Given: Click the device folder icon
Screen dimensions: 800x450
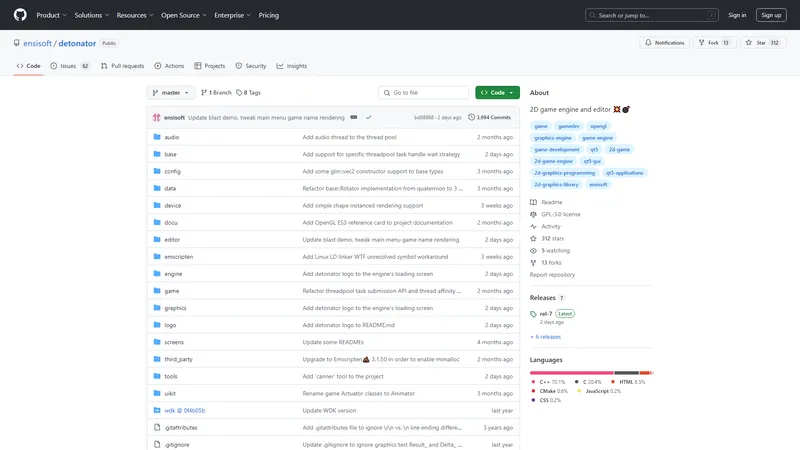Looking at the screenshot, I should pos(157,205).
